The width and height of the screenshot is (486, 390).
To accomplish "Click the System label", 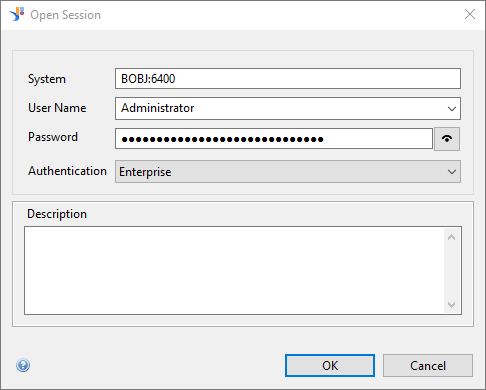I will (47, 79).
